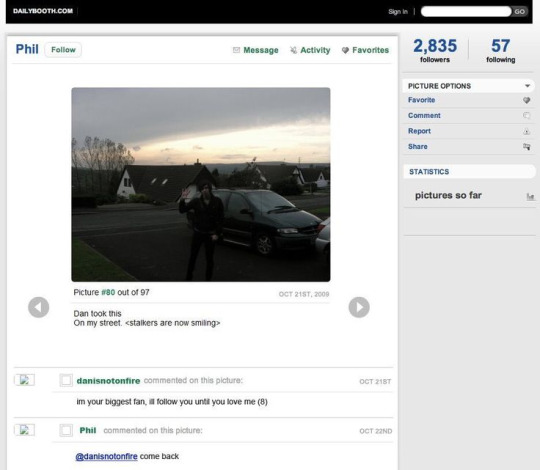Image resolution: width=540 pixels, height=470 pixels.
Task: Click the 'OCT 22ND' comment date
Action: tap(376, 431)
